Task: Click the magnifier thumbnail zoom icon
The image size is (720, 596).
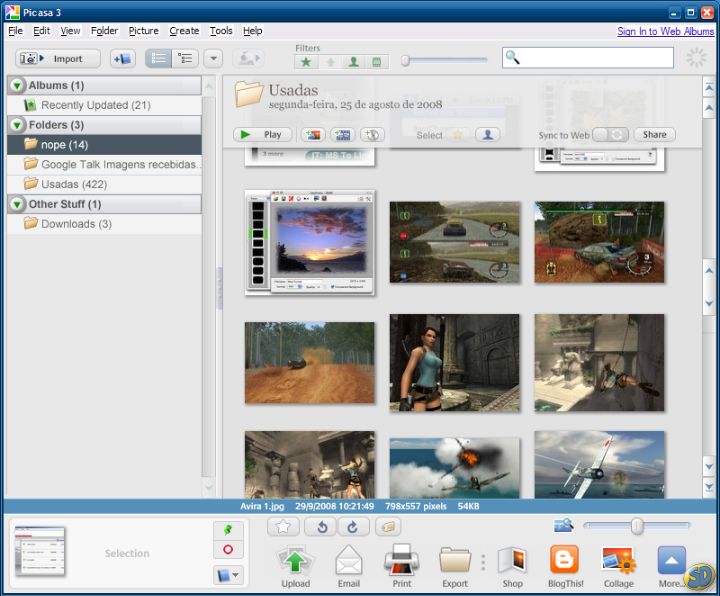Action: pyautogui.click(x=564, y=525)
